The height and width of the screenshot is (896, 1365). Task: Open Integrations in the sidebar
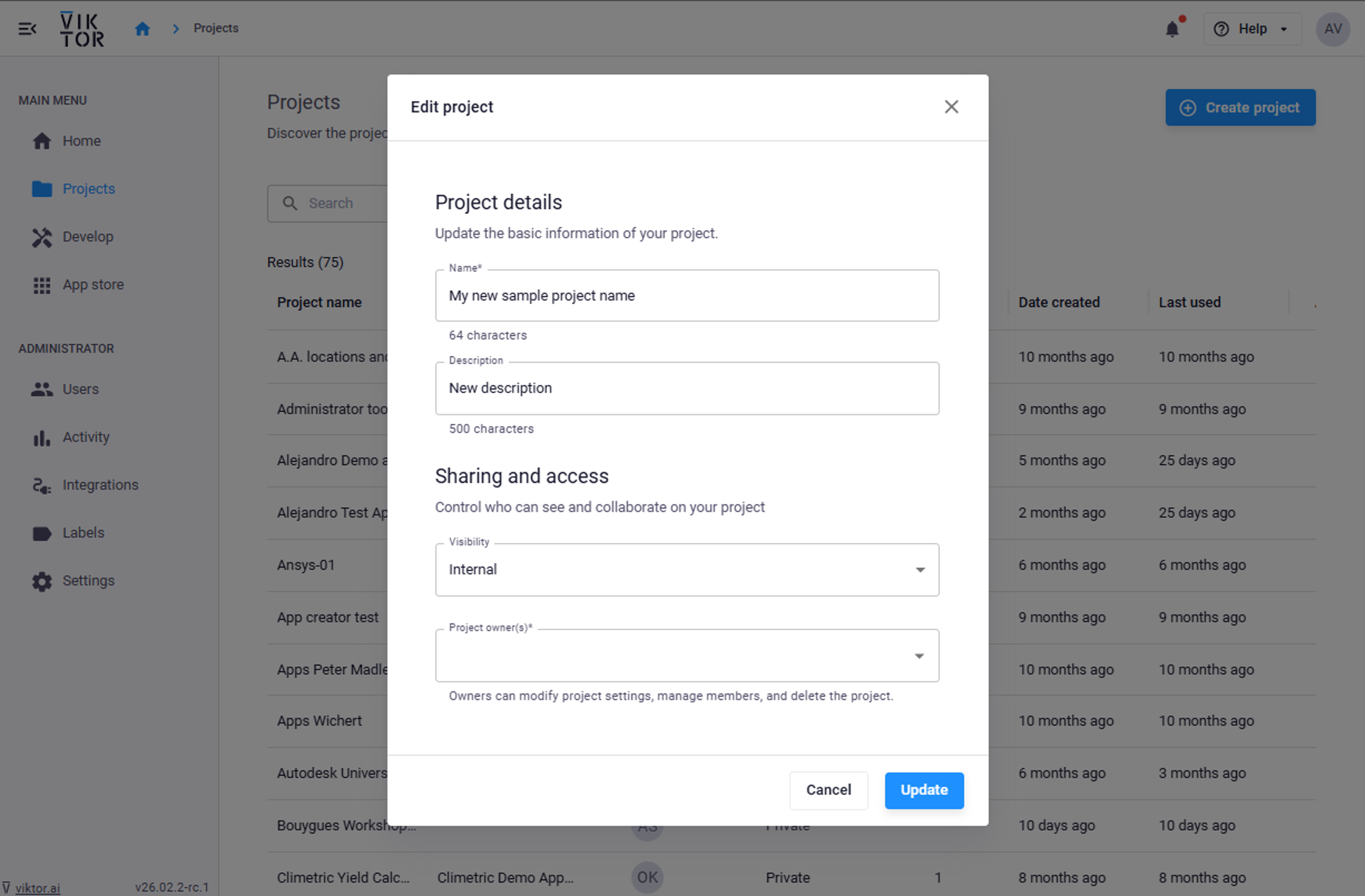(100, 485)
